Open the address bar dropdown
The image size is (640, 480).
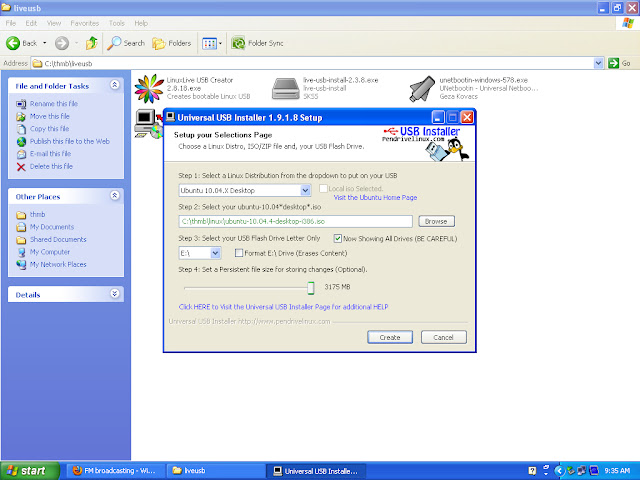tap(598, 63)
